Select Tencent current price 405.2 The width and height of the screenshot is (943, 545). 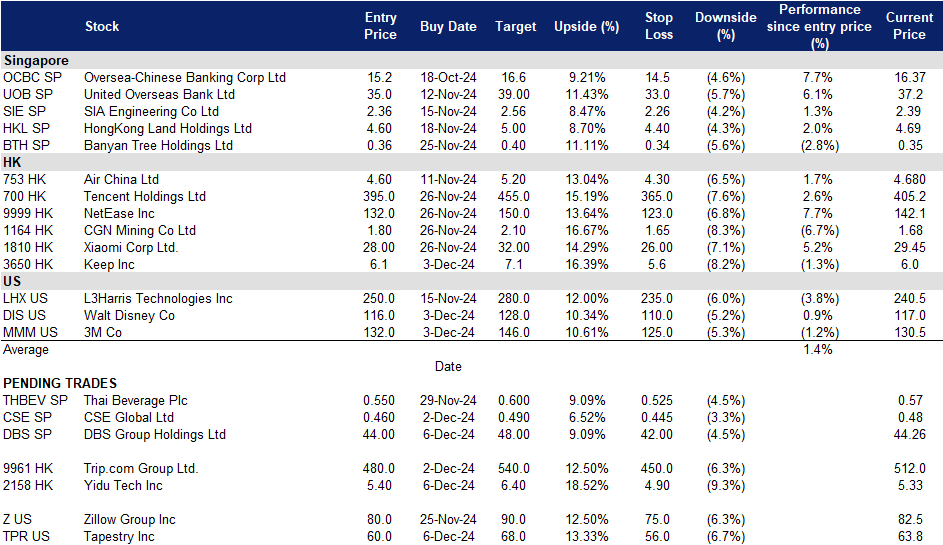tap(909, 196)
